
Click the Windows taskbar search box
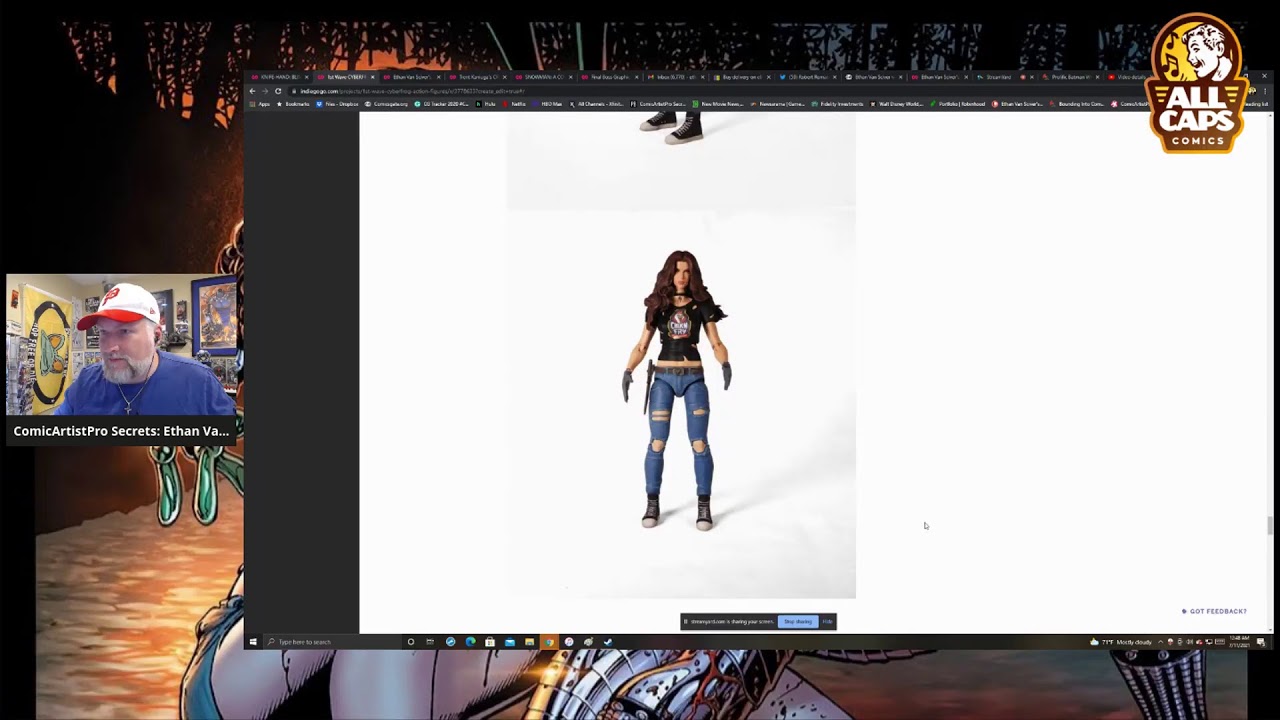330,642
